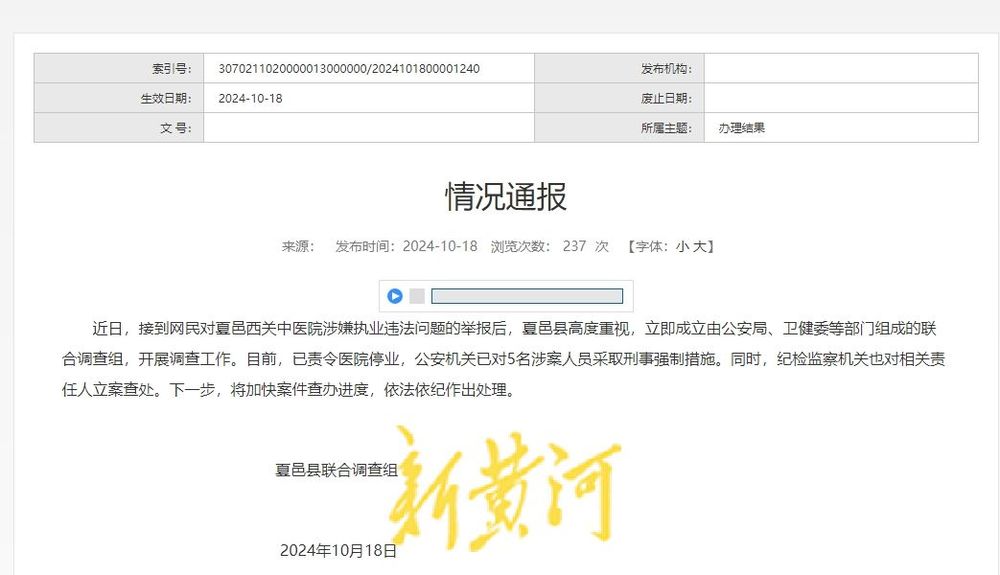
Task: Click the 情况通报 headline
Action: point(506,196)
